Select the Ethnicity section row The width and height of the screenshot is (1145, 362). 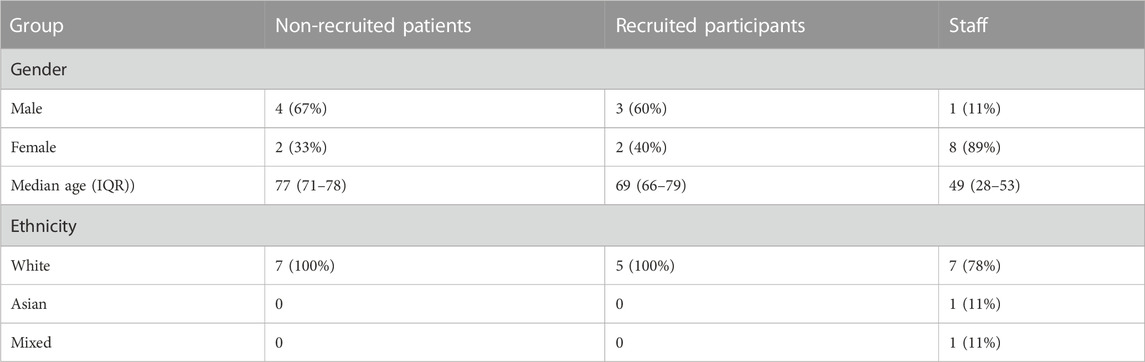pos(572,226)
